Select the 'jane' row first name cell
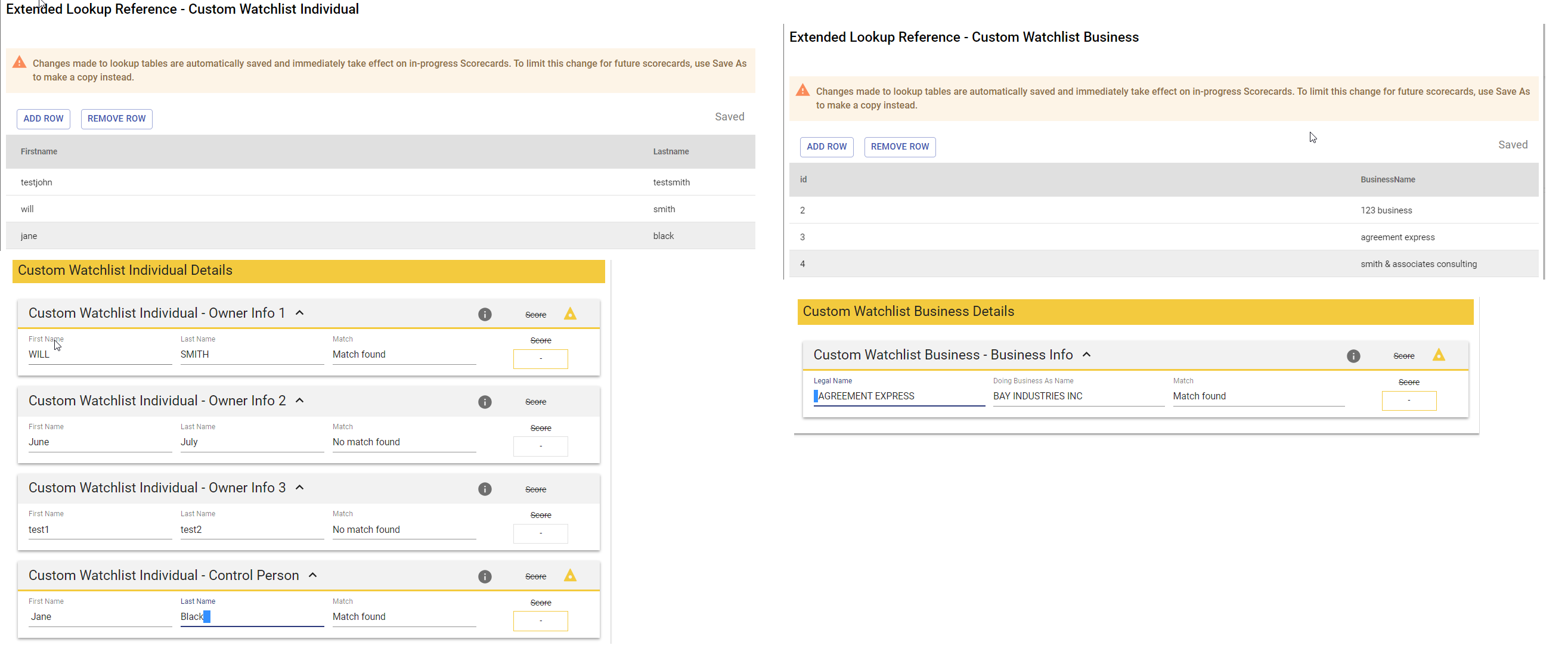Screen dimensions: 1568x670 coord(29,236)
